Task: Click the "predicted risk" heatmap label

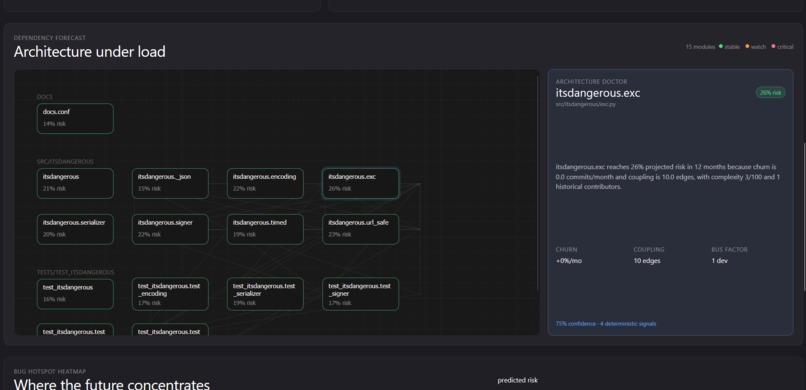Action: (518, 380)
